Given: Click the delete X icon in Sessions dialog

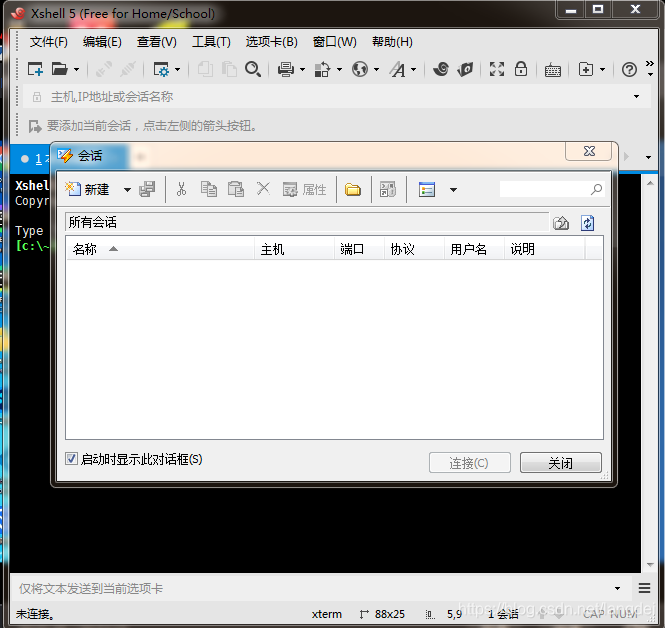Looking at the screenshot, I should click(x=263, y=188).
